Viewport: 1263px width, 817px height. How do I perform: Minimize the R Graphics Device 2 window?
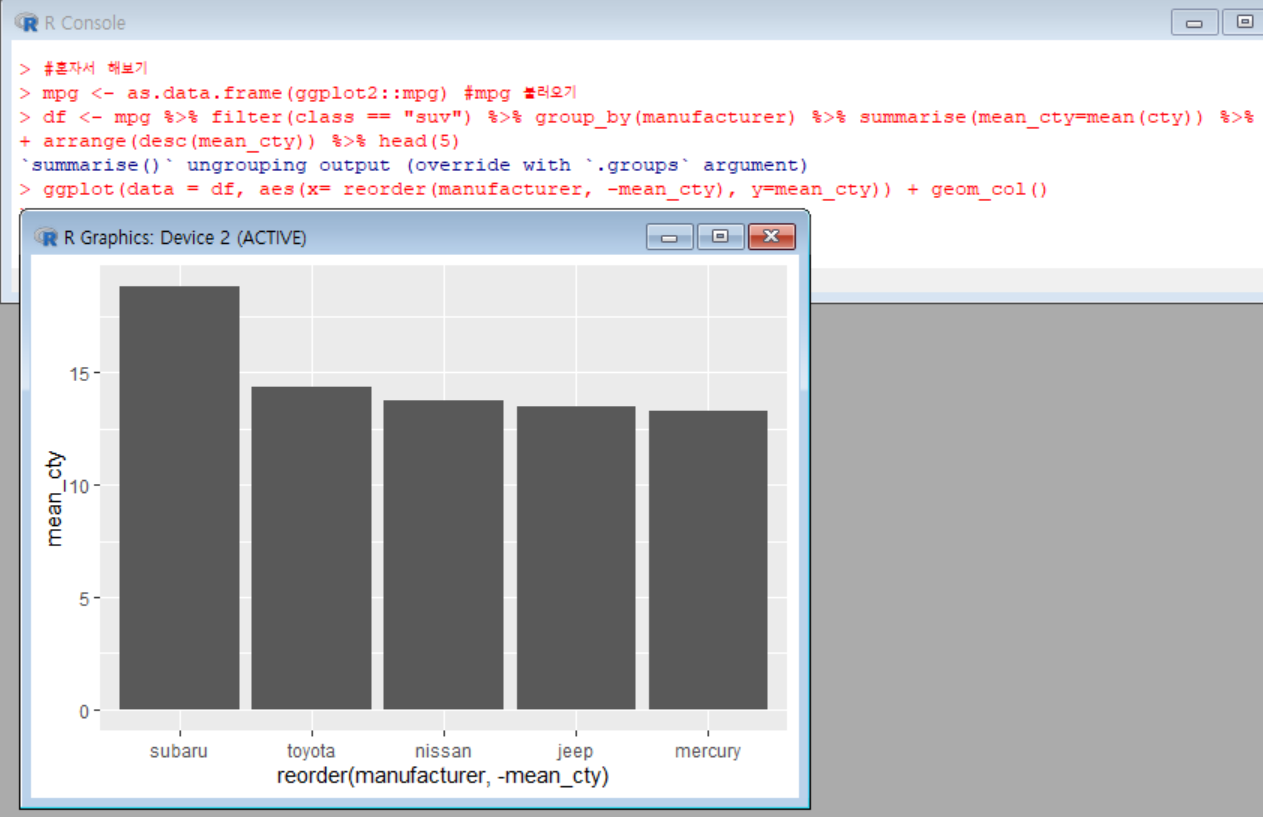(x=670, y=237)
